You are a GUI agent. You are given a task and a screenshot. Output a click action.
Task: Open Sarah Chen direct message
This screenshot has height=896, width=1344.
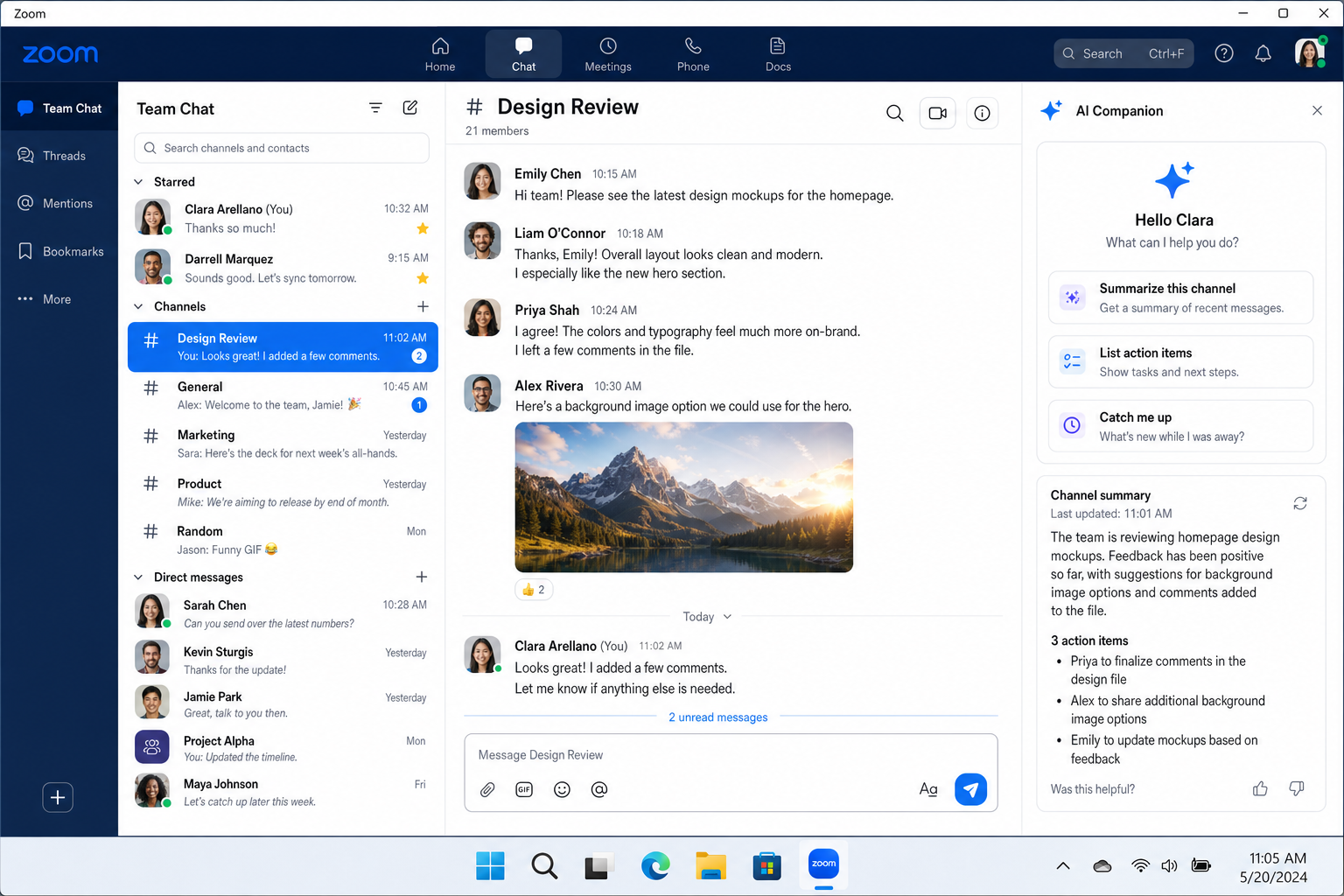click(283, 613)
